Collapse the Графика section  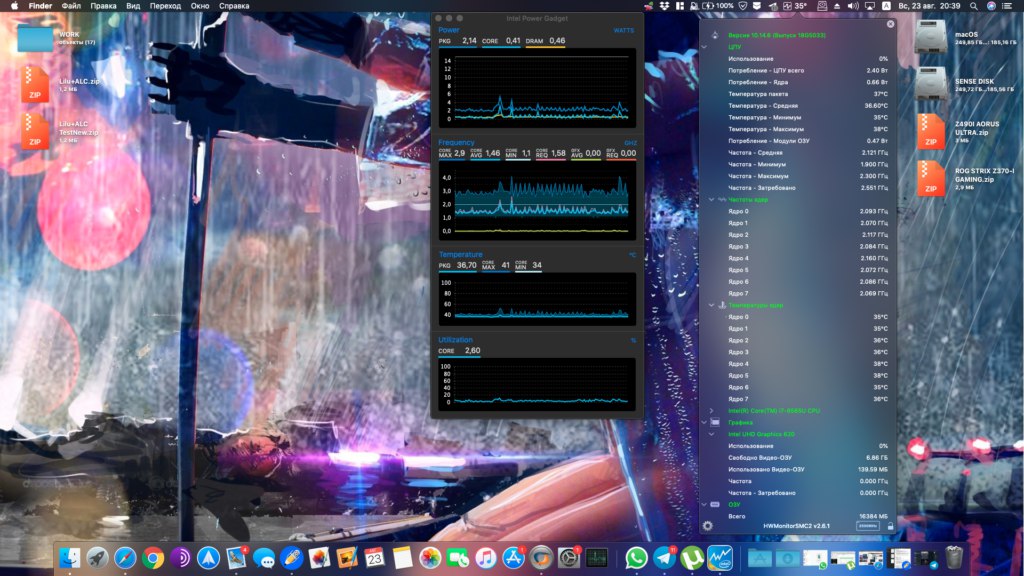(704, 423)
